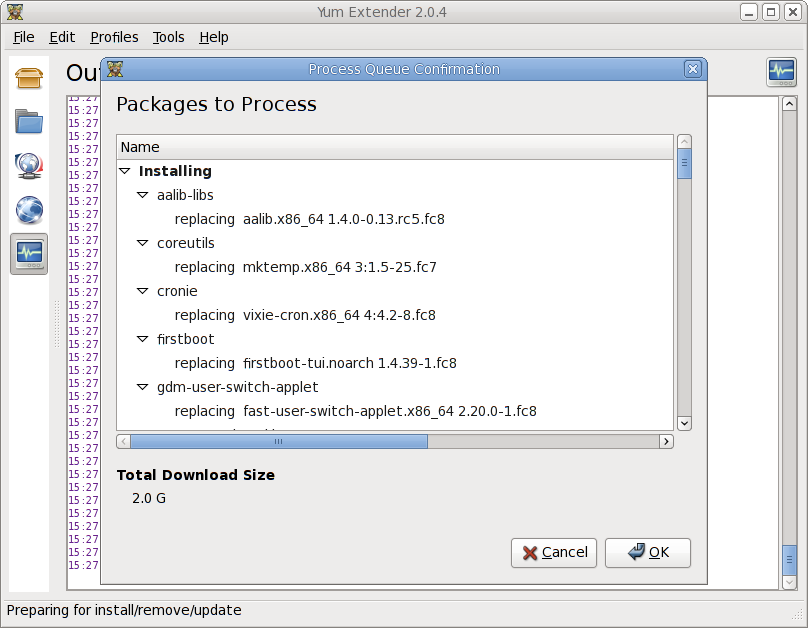Click the package list scroll-left arrow
Image resolution: width=808 pixels, height=628 pixels.
click(x=124, y=442)
